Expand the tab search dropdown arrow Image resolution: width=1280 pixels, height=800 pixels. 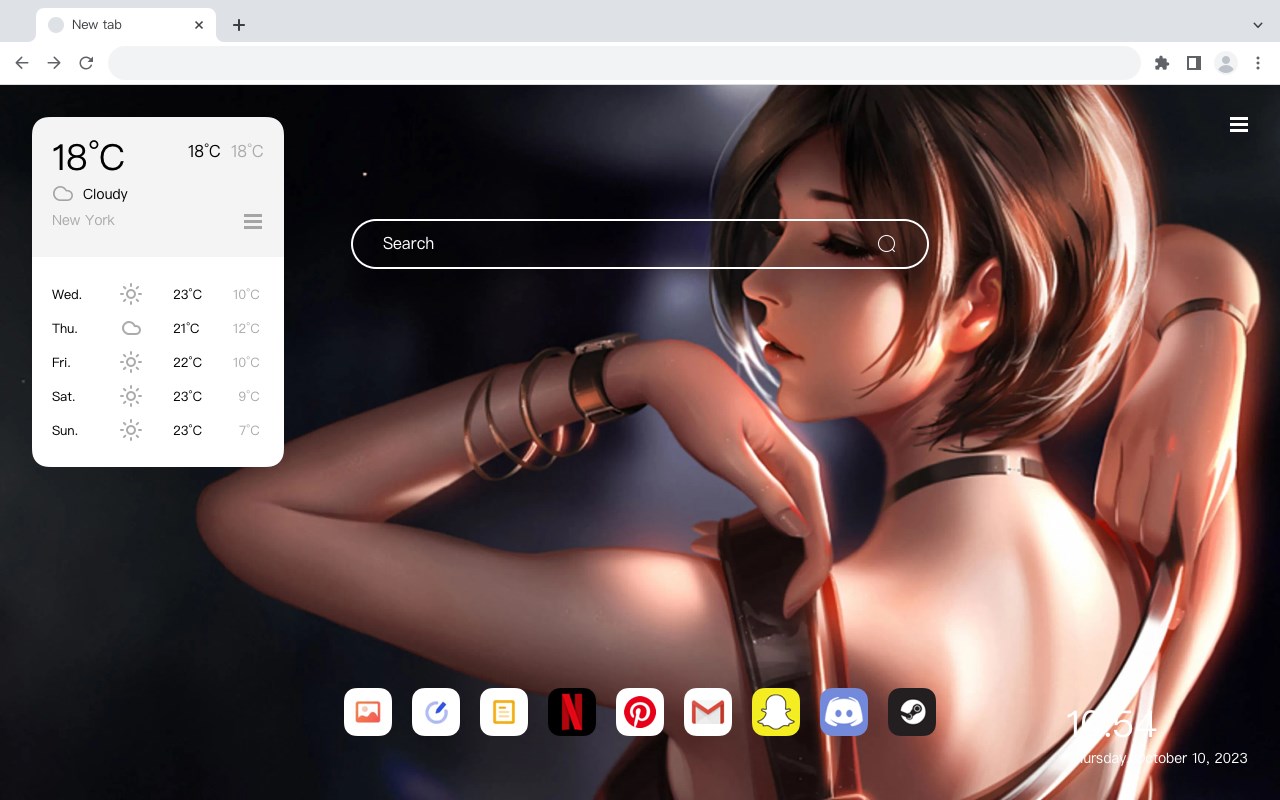pos(1258,25)
